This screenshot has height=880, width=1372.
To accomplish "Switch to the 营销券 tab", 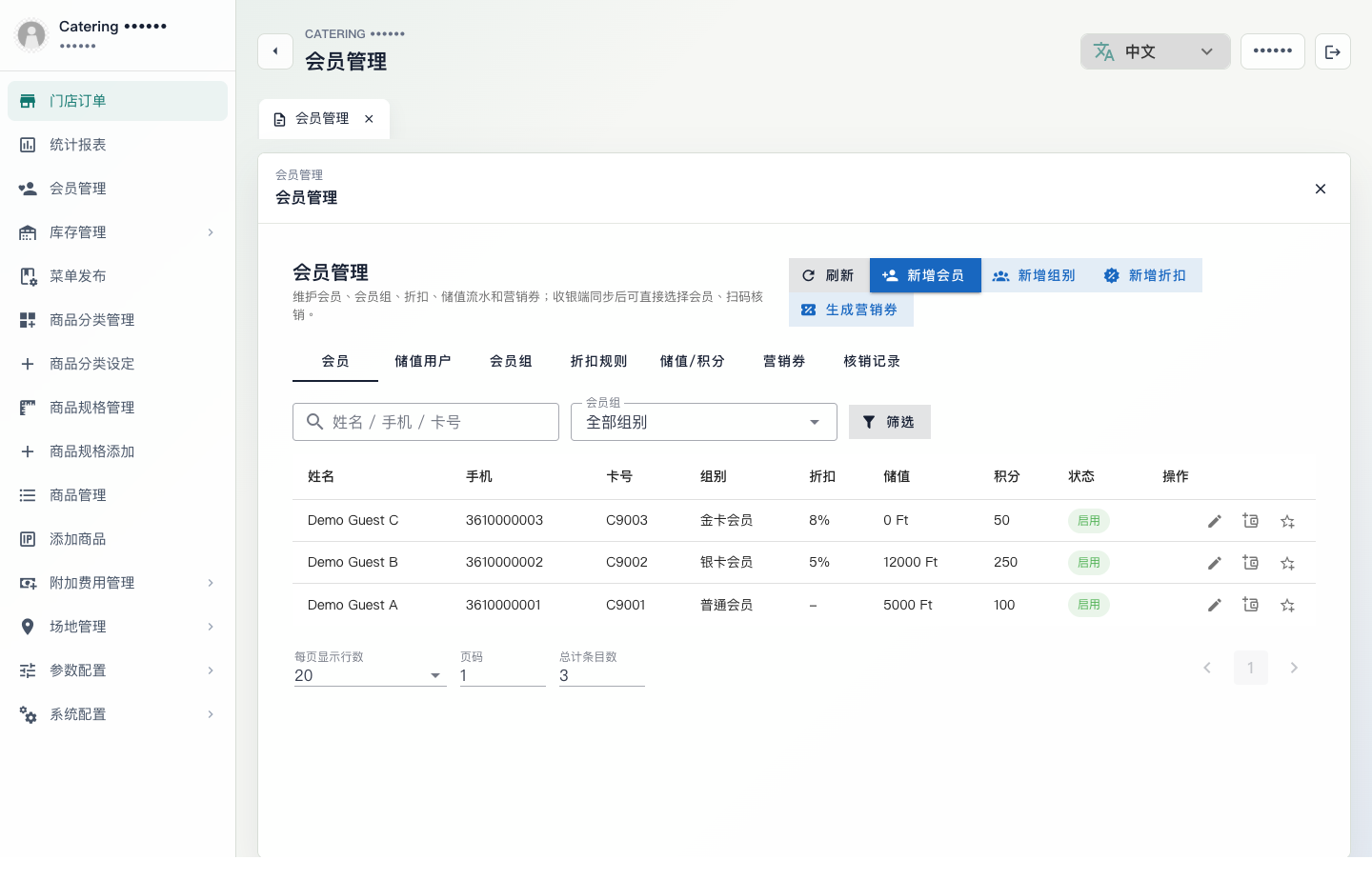I will point(784,362).
